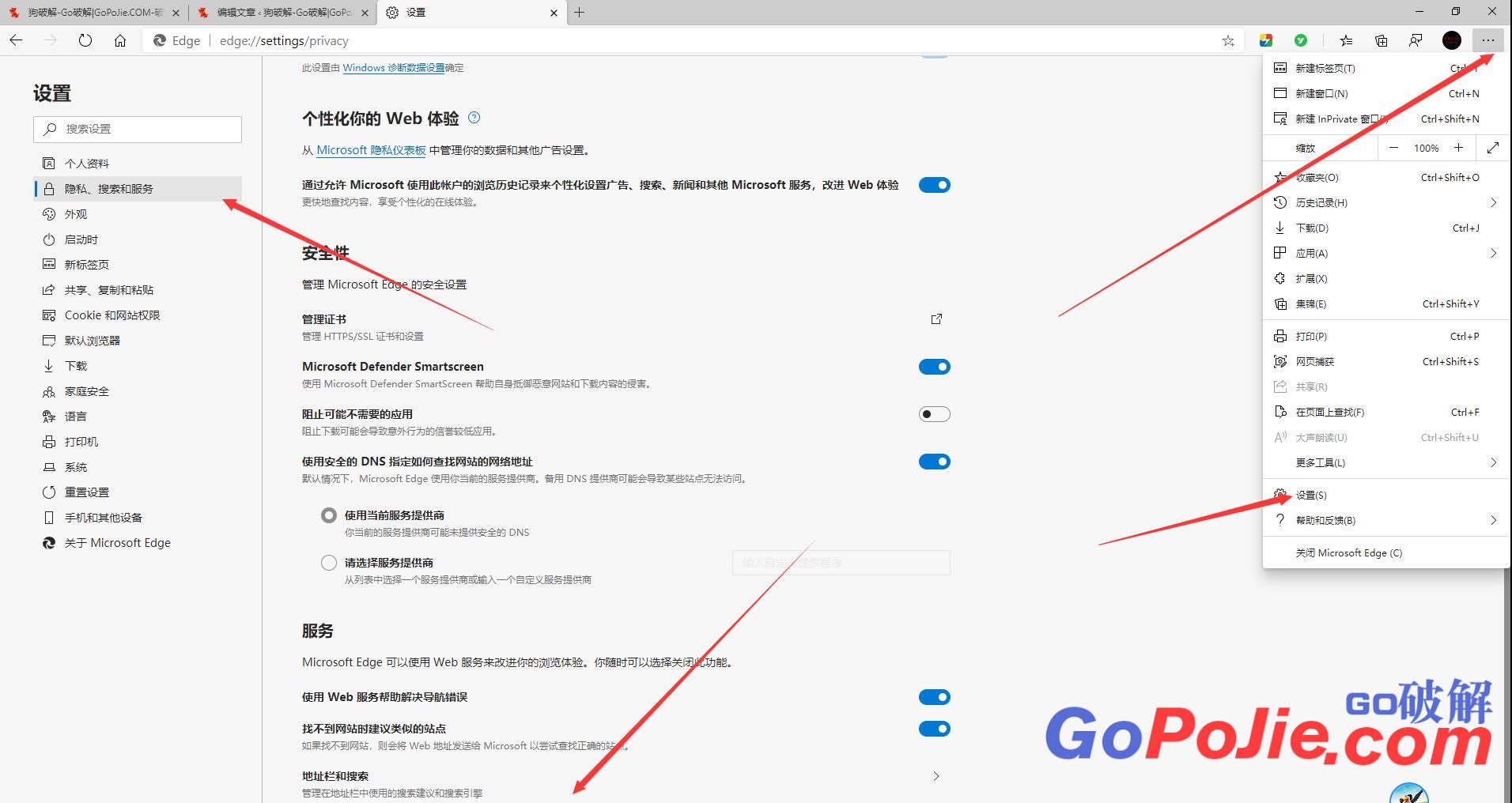Viewport: 1512px width, 803px height.
Task: Open 语言 settings section
Action: coord(138,417)
